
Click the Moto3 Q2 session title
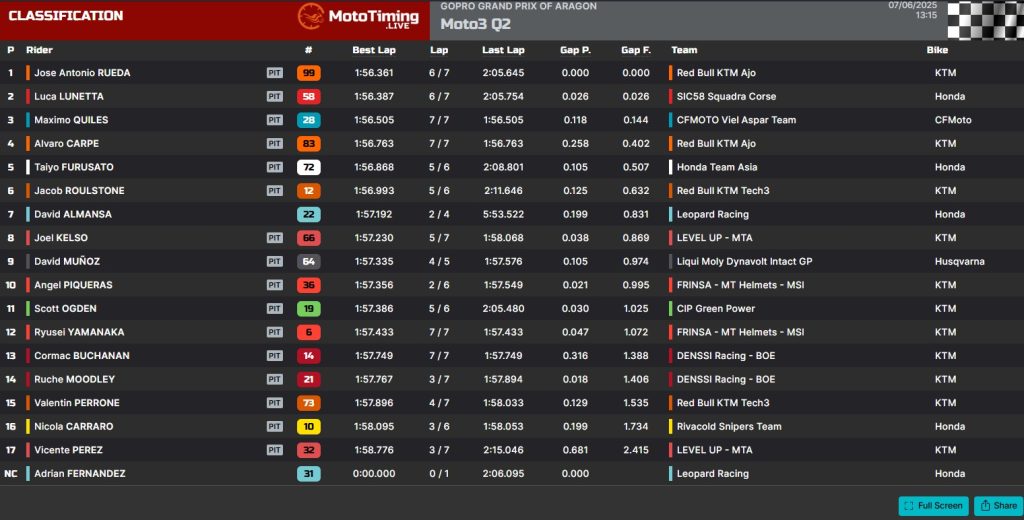point(475,24)
